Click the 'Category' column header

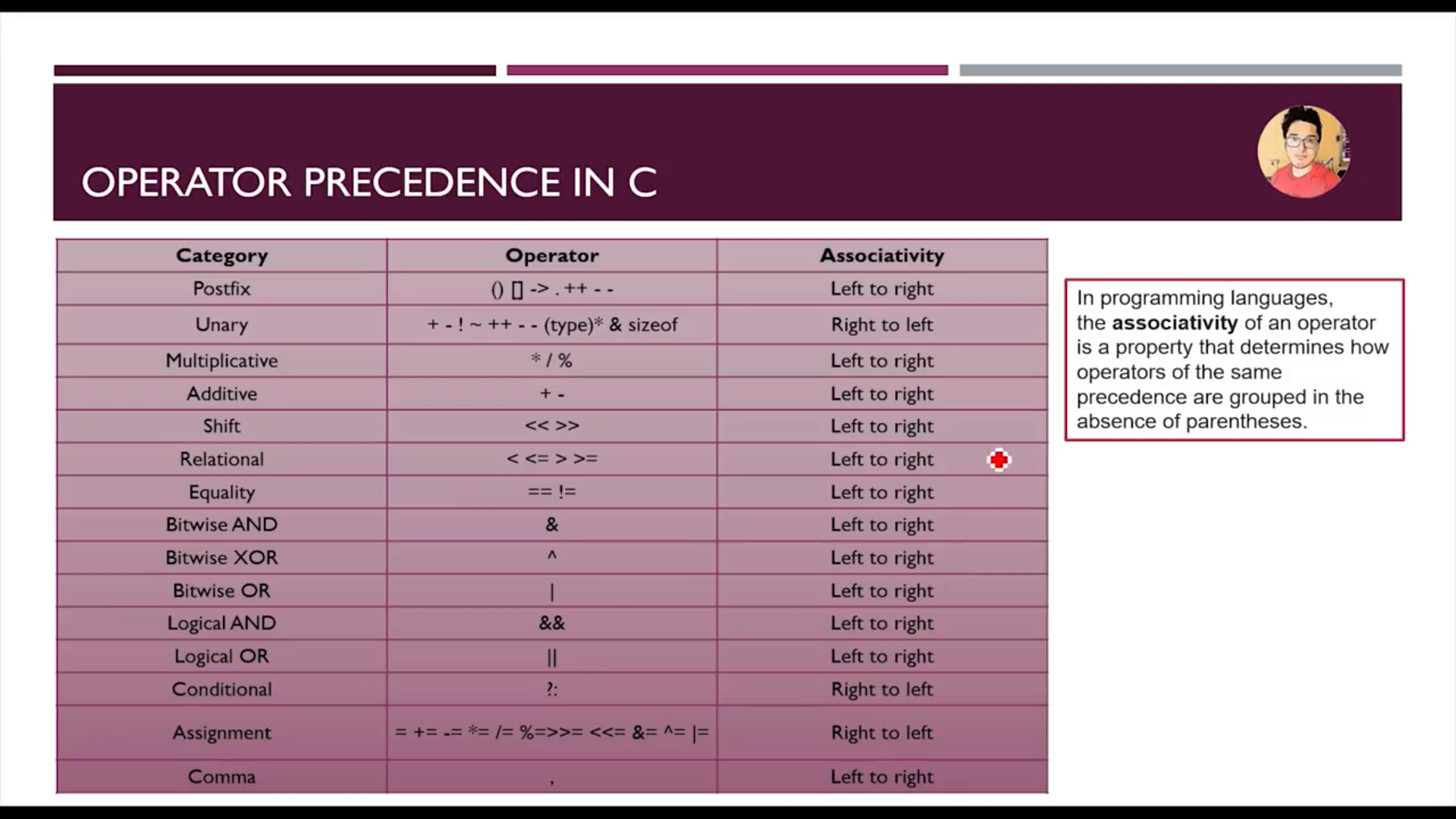click(x=221, y=256)
